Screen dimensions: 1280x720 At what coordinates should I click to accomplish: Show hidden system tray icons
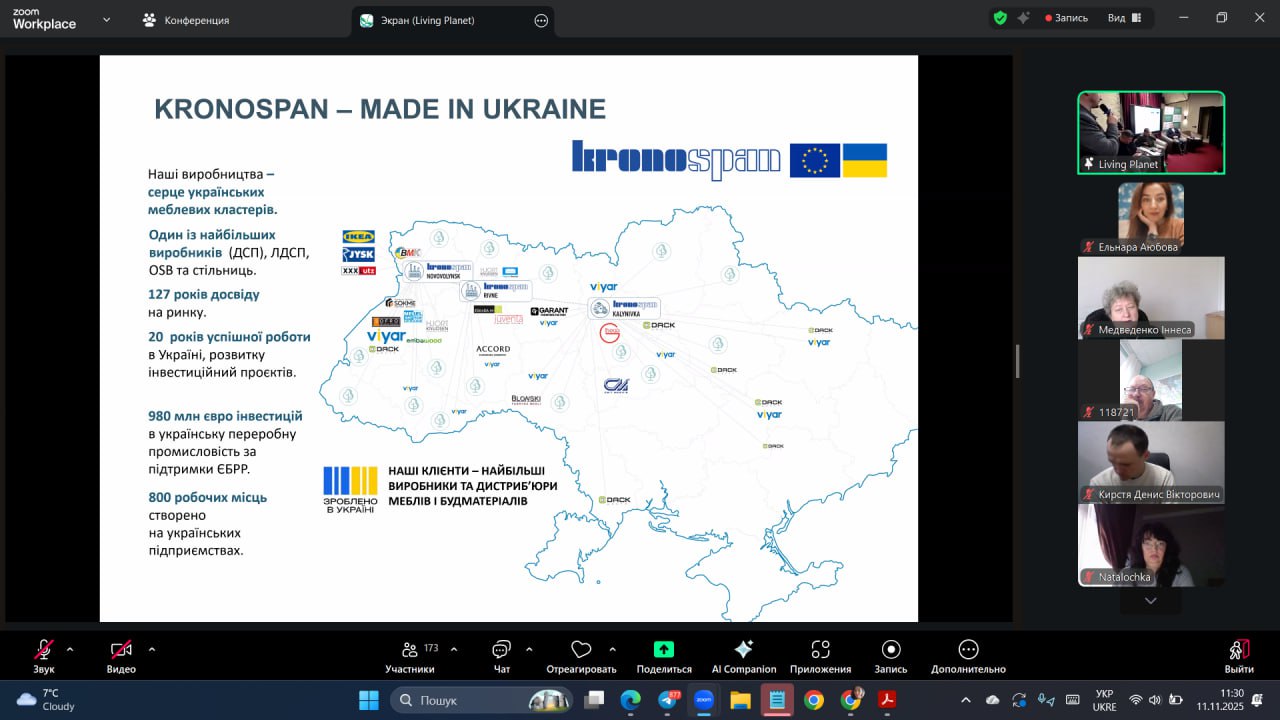tap(965, 700)
